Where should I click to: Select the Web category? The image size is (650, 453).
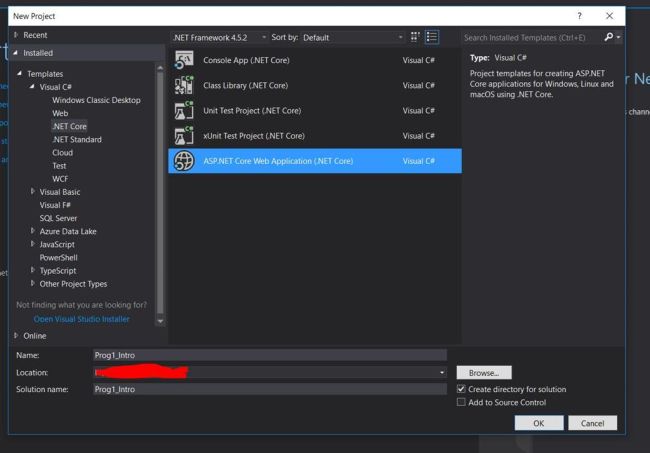60,113
